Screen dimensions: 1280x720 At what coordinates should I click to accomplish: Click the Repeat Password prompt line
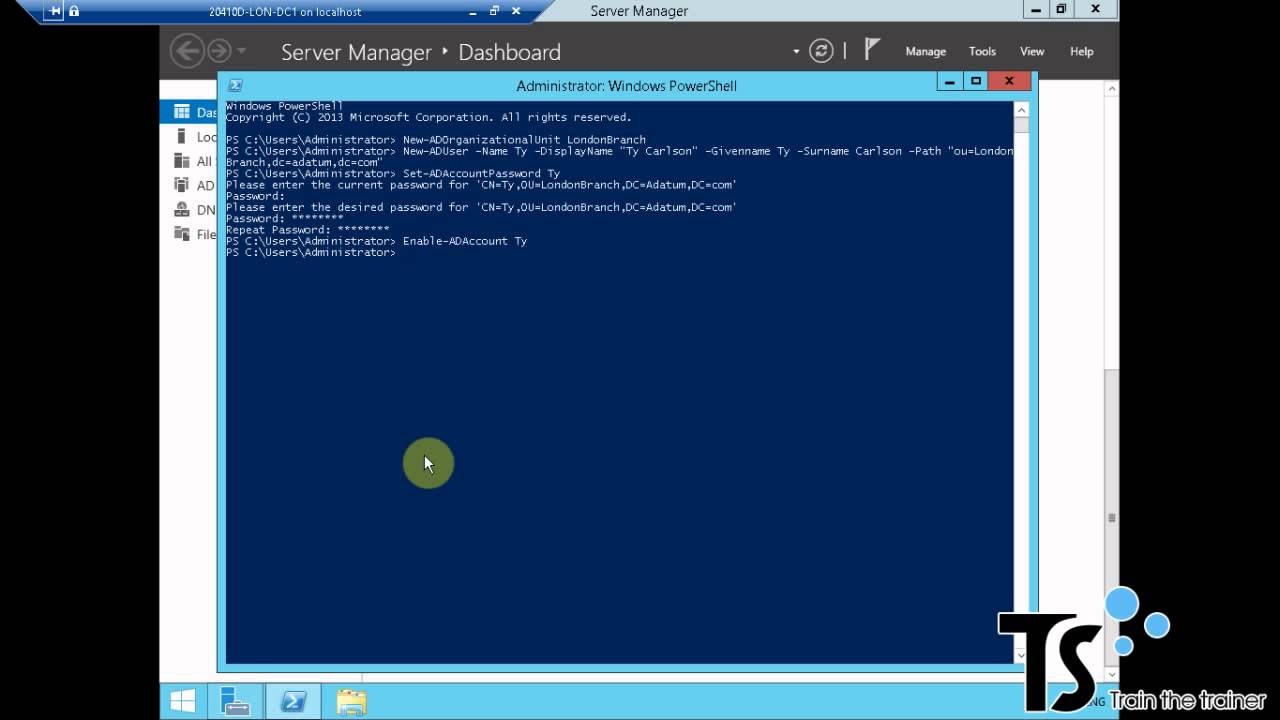tap(307, 230)
